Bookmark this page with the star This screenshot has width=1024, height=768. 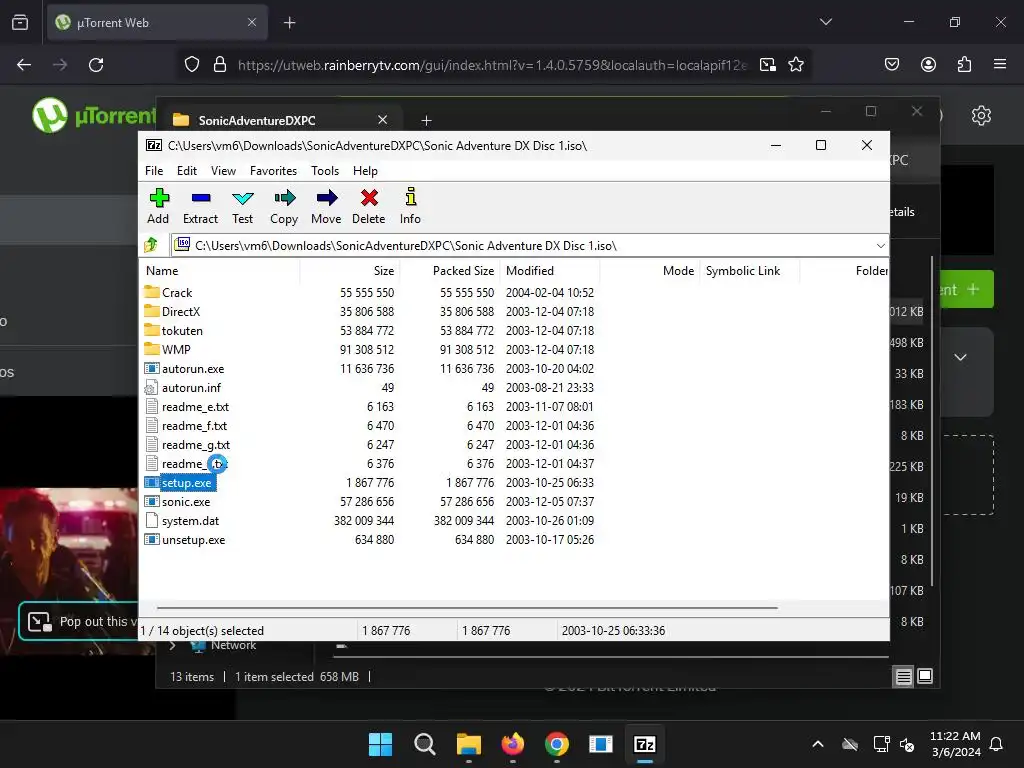pos(795,65)
